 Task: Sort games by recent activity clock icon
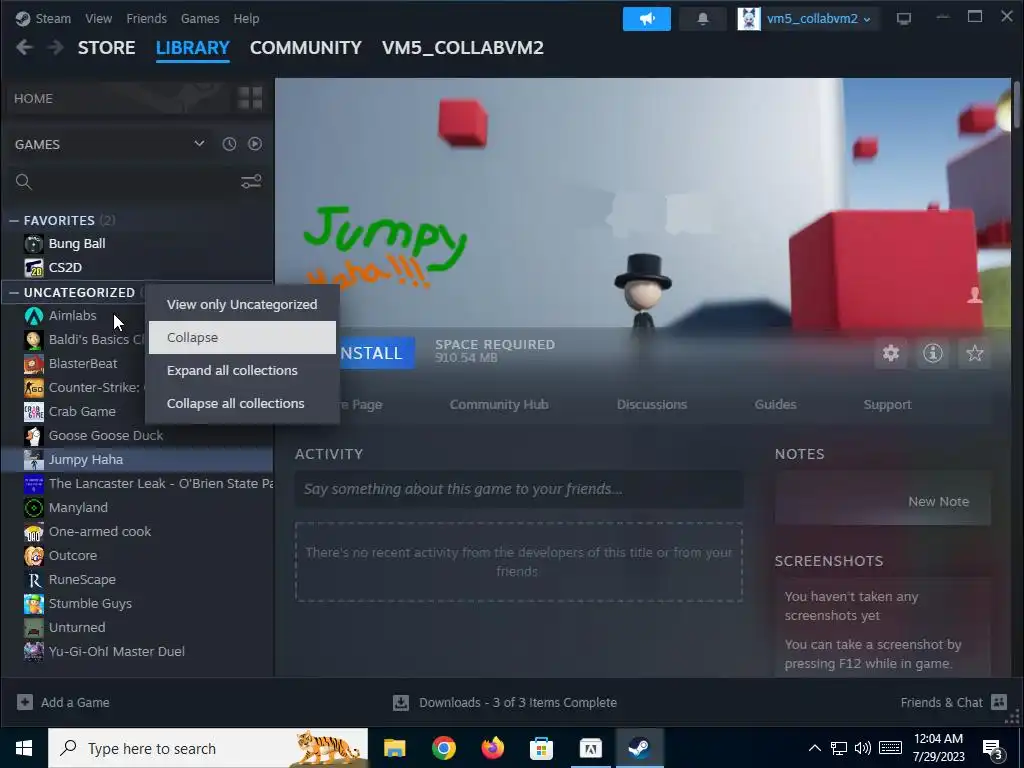[x=229, y=144]
